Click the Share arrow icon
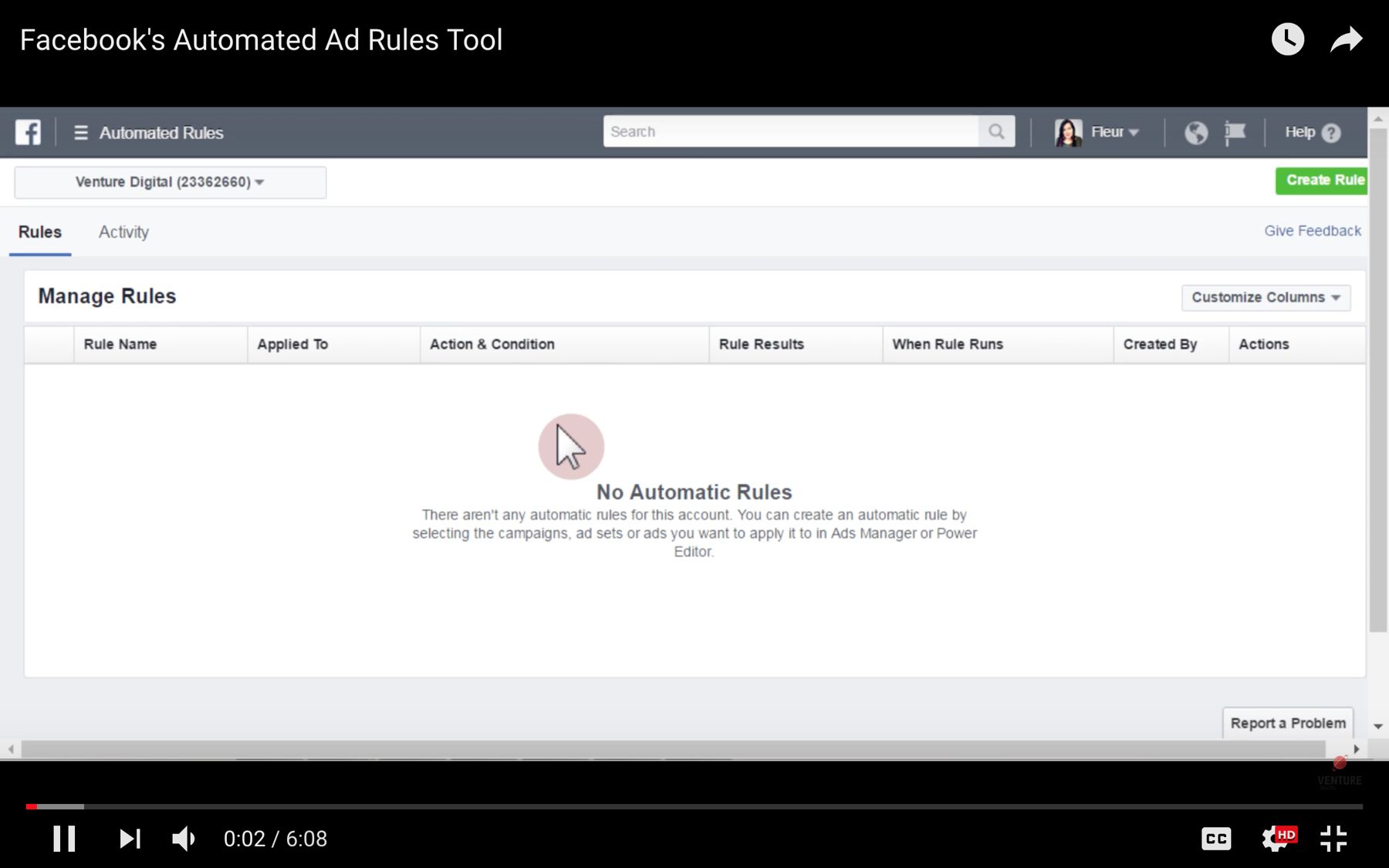This screenshot has width=1389, height=868. point(1347,39)
